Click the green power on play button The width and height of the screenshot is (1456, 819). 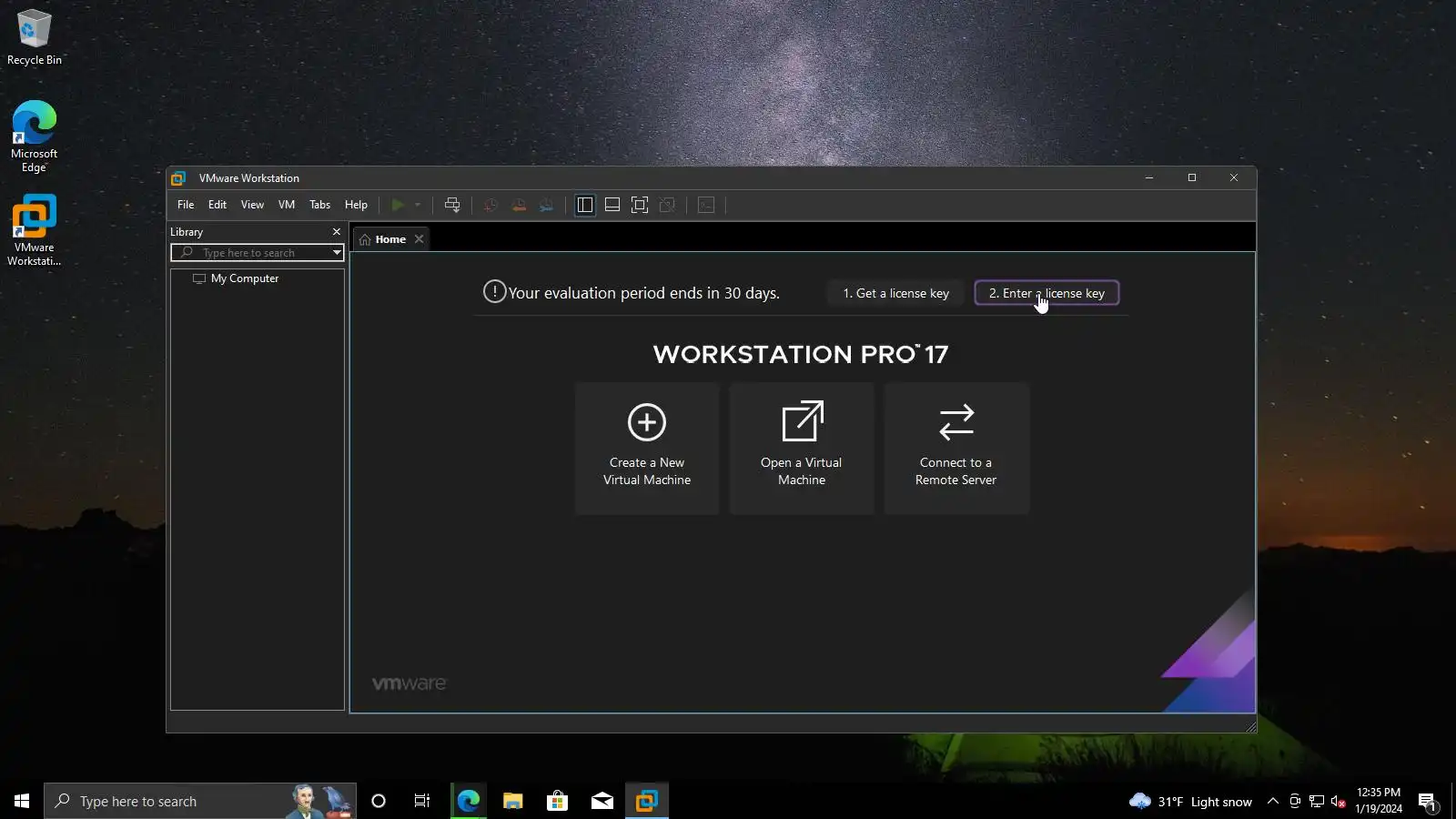point(398,205)
